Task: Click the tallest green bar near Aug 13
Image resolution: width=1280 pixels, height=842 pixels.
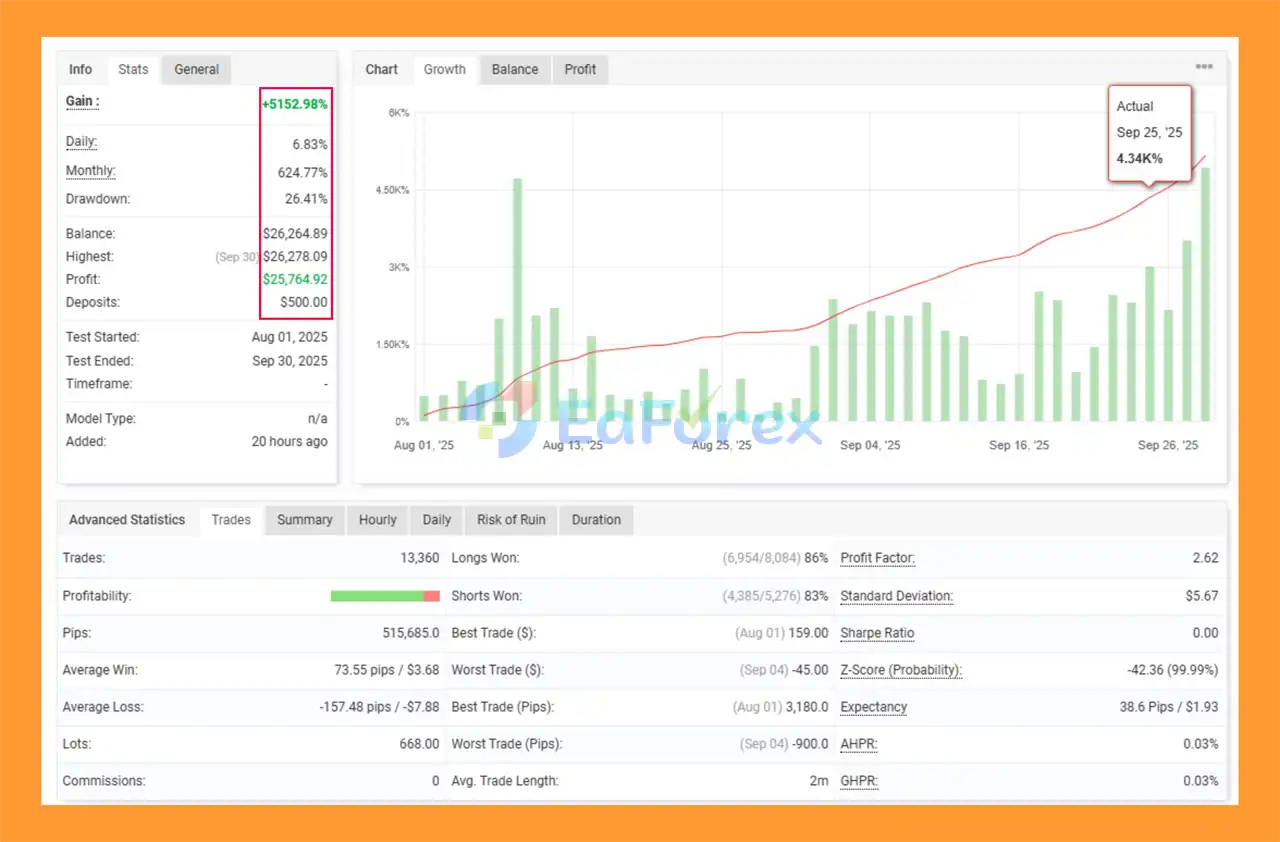Action: pos(517,300)
